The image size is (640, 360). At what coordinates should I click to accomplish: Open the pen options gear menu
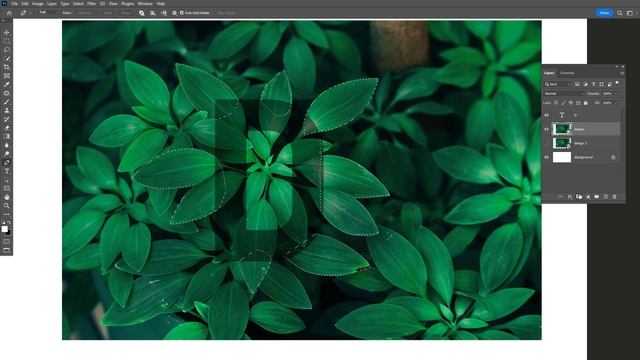(x=174, y=13)
